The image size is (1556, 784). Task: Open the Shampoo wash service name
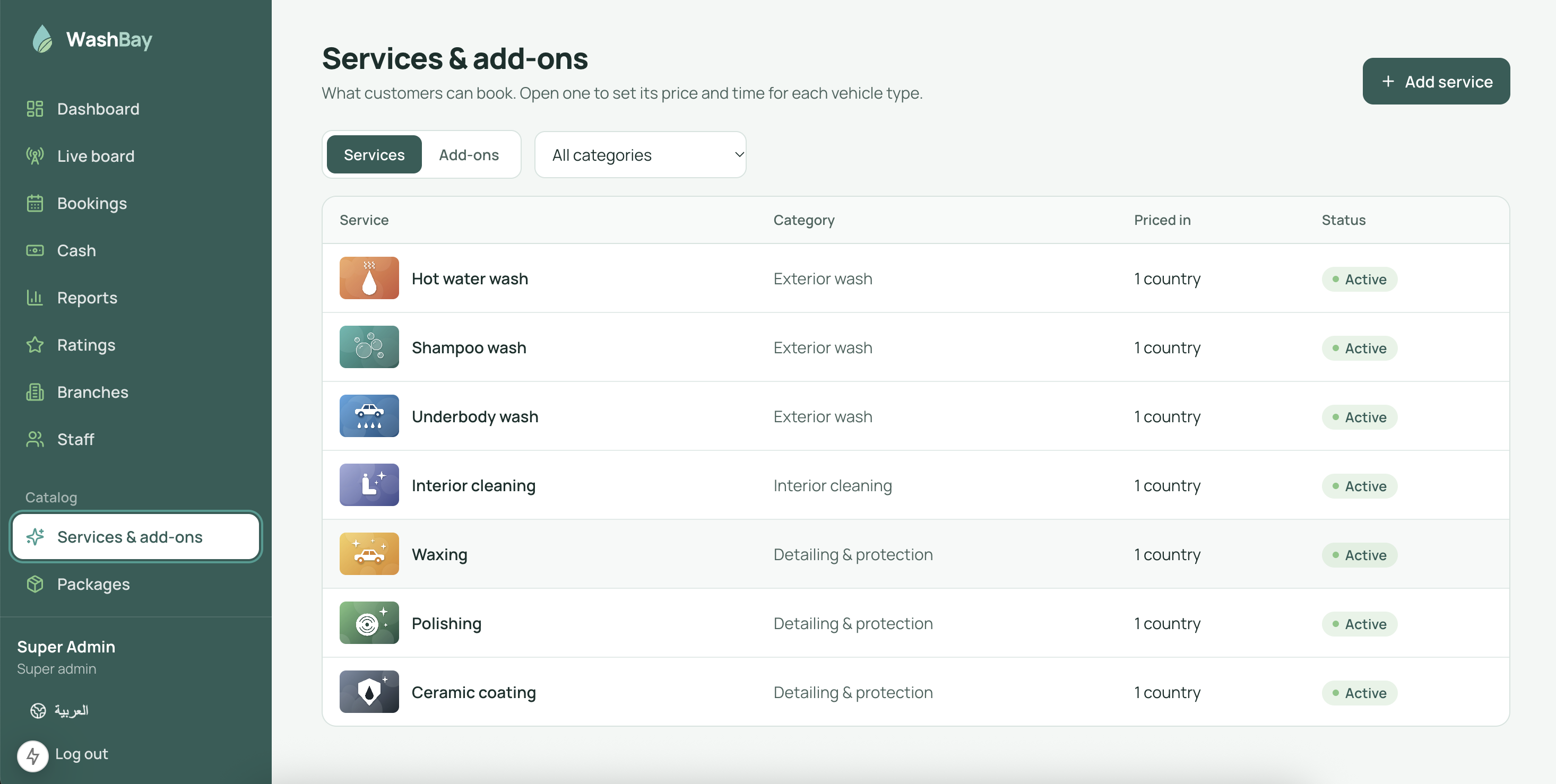[469, 347]
